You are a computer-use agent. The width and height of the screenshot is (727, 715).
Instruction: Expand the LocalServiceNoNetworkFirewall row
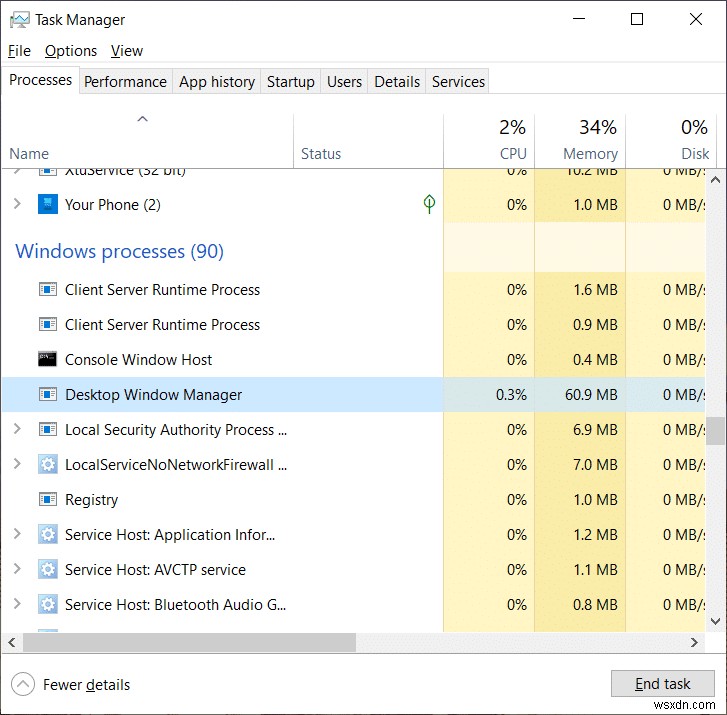[17, 464]
